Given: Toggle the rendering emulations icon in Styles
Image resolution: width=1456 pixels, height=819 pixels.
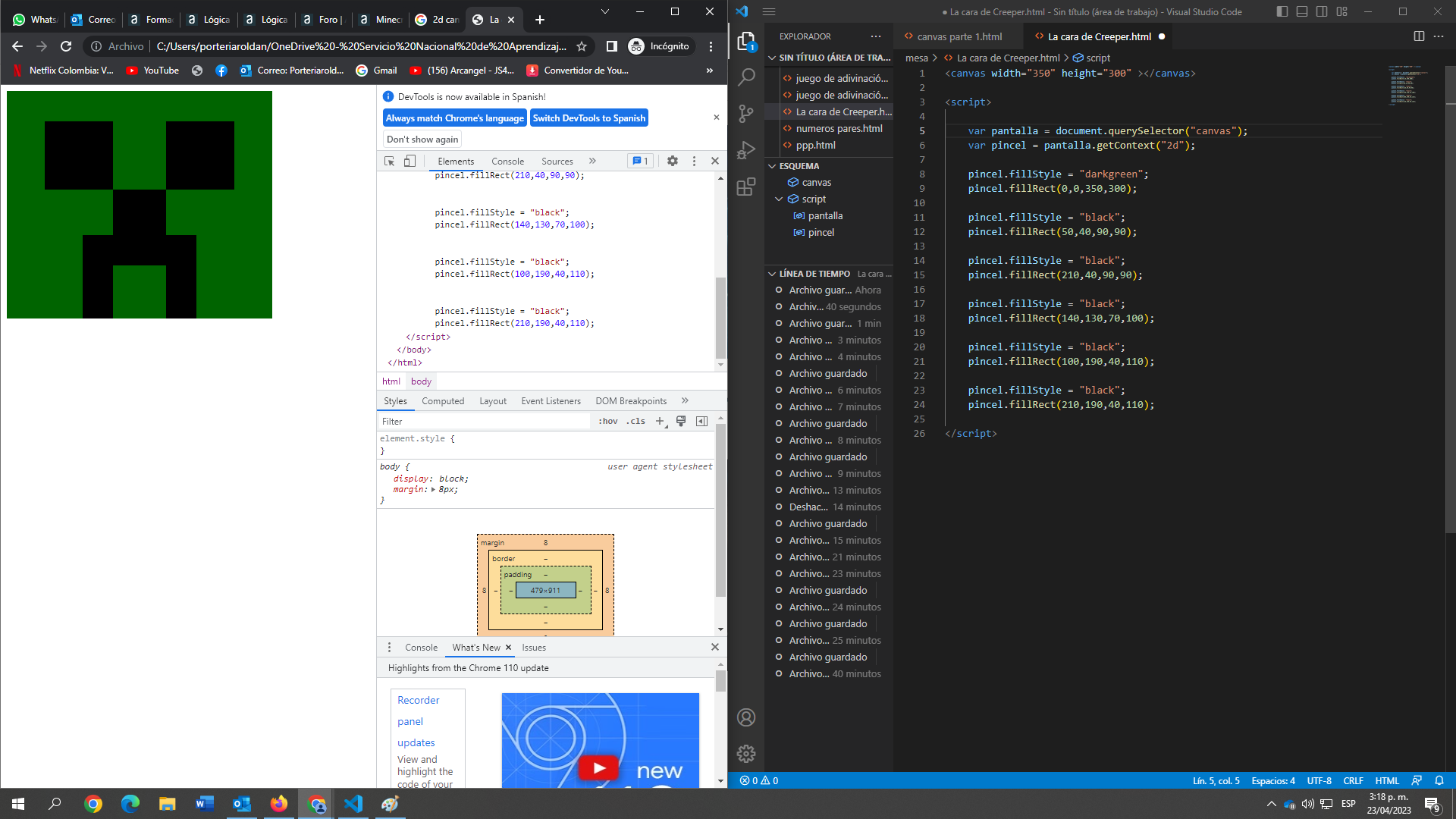Looking at the screenshot, I should coord(681,422).
